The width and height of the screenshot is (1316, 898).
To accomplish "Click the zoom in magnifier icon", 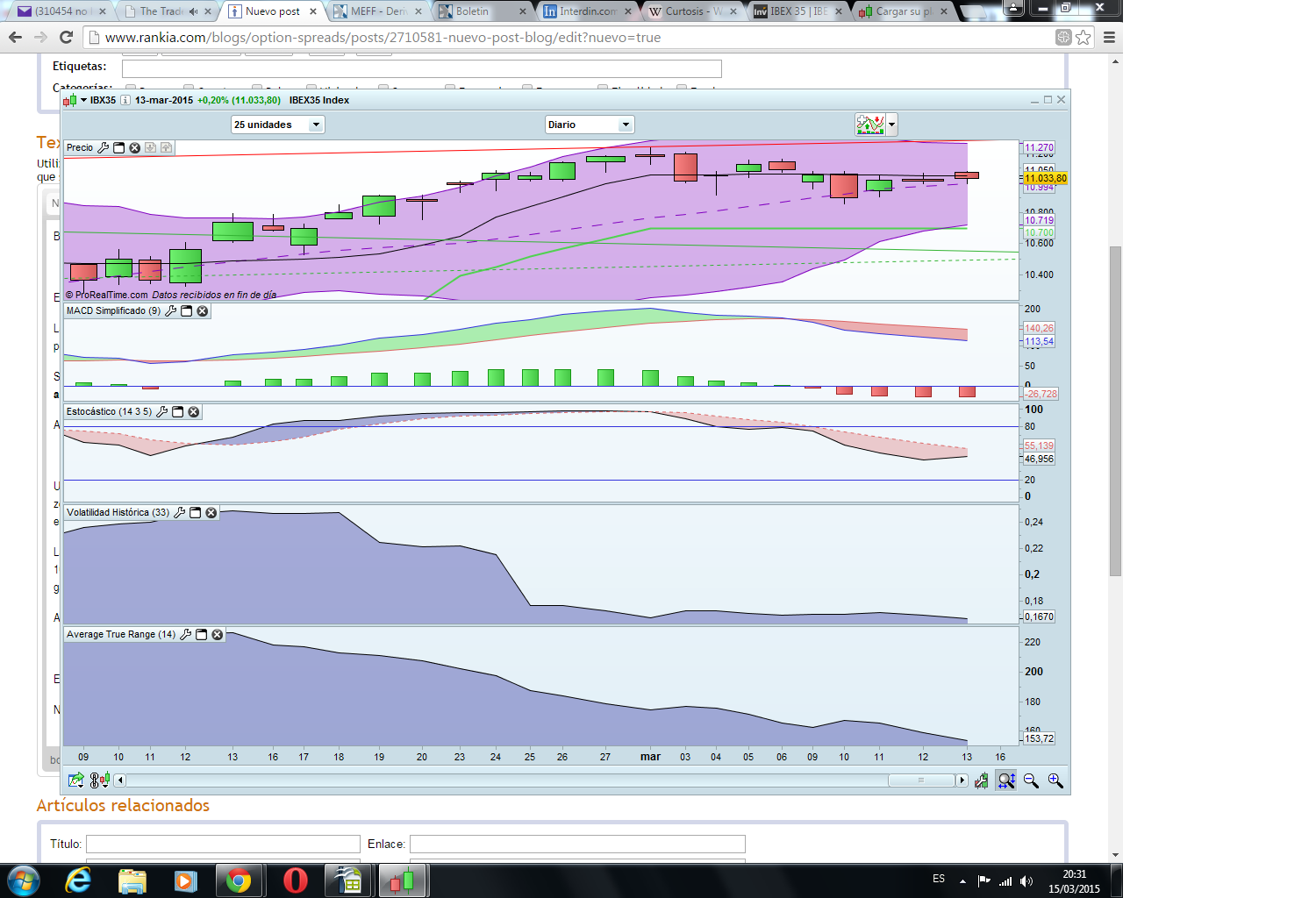I will click(1055, 780).
